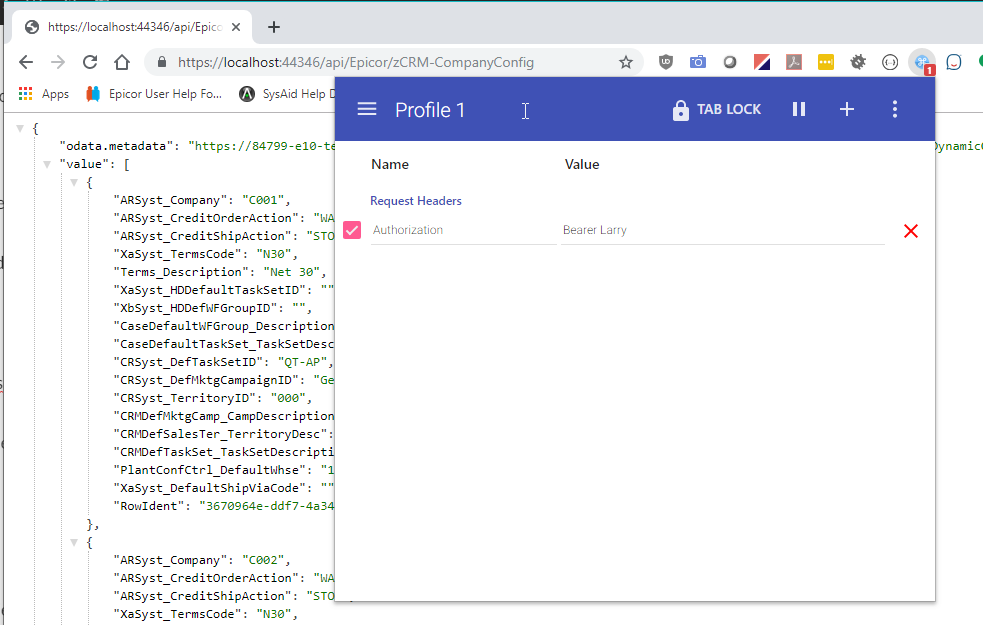Click the Request Headers section label

[416, 201]
